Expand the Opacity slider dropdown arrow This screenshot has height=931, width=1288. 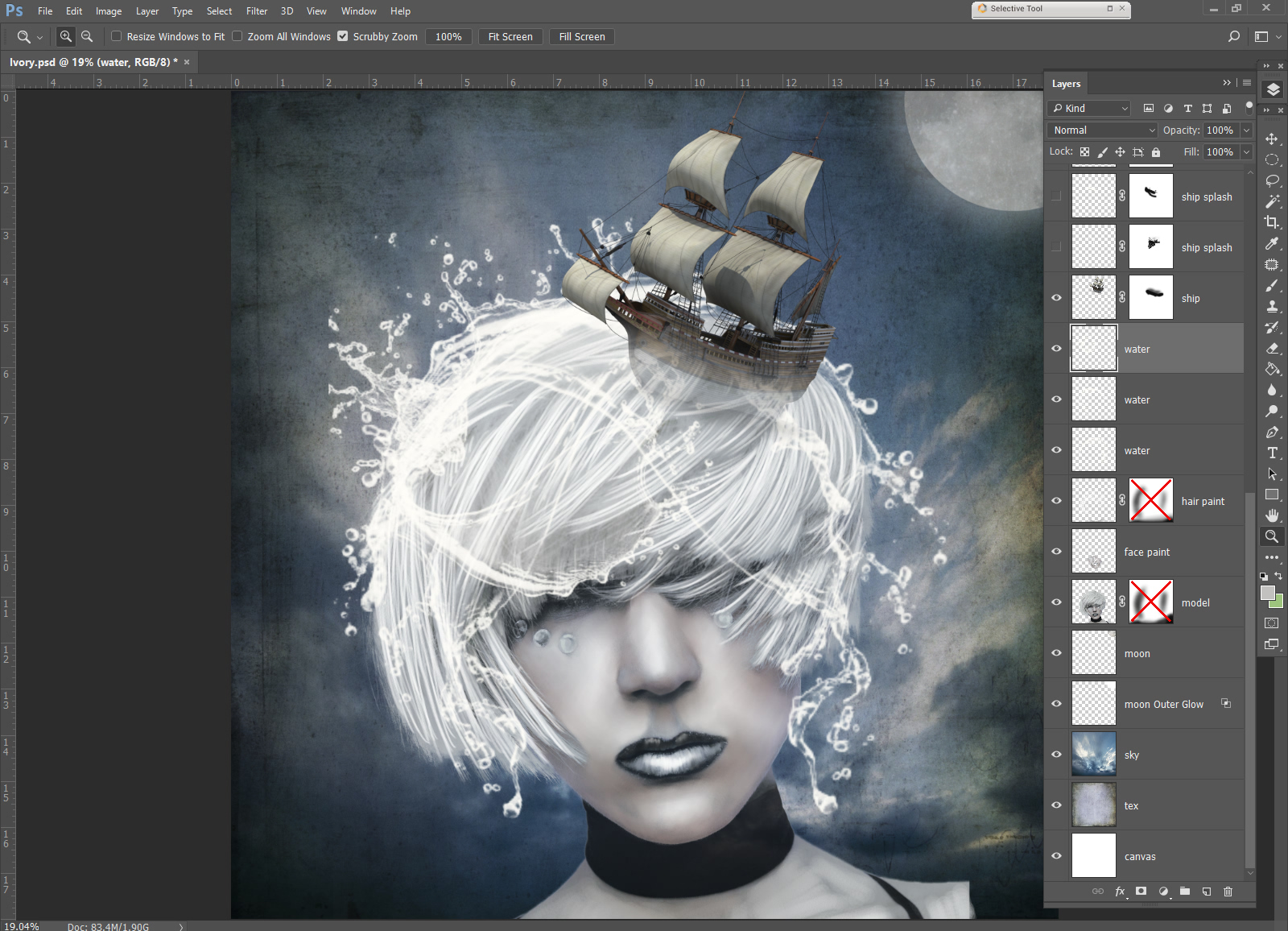(1246, 130)
